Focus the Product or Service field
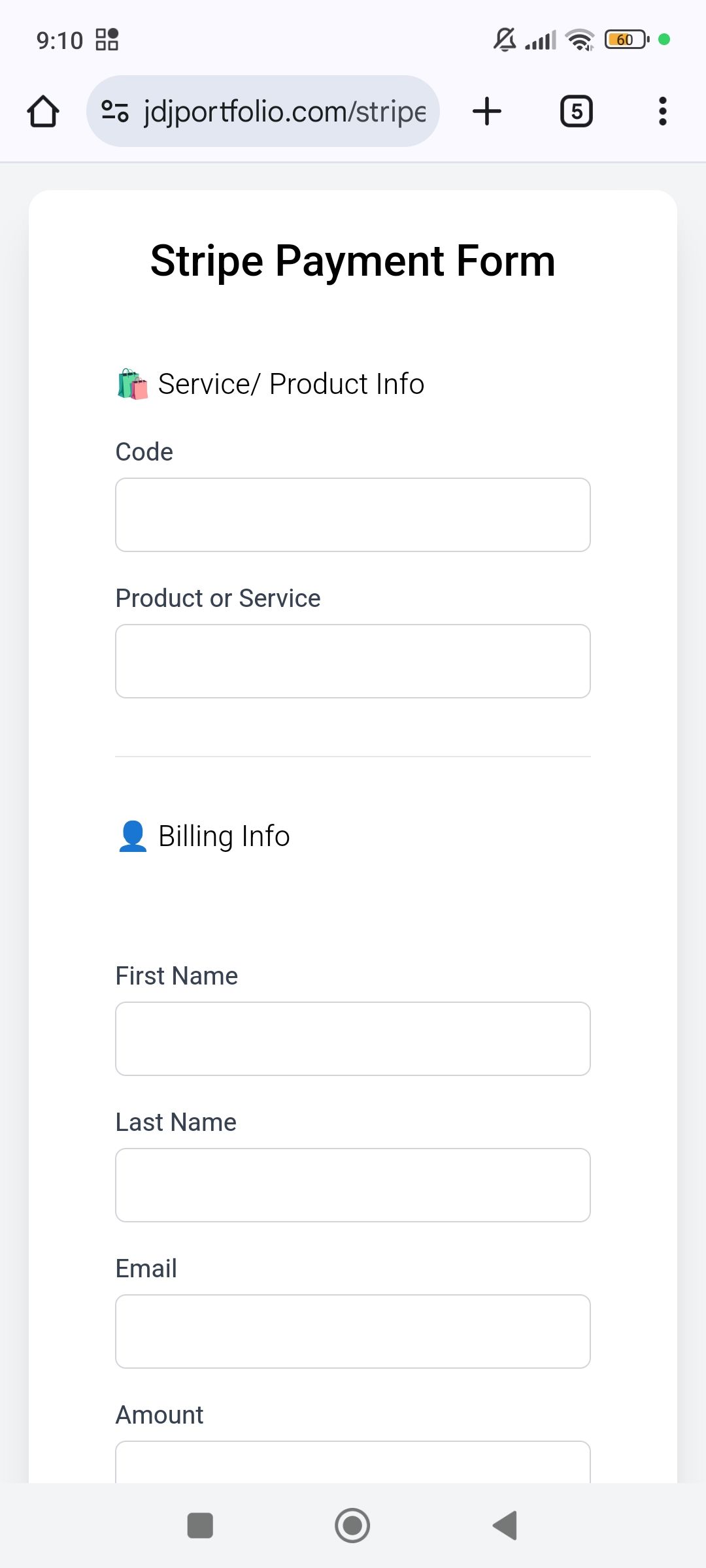This screenshot has width=706, height=1568. [353, 661]
